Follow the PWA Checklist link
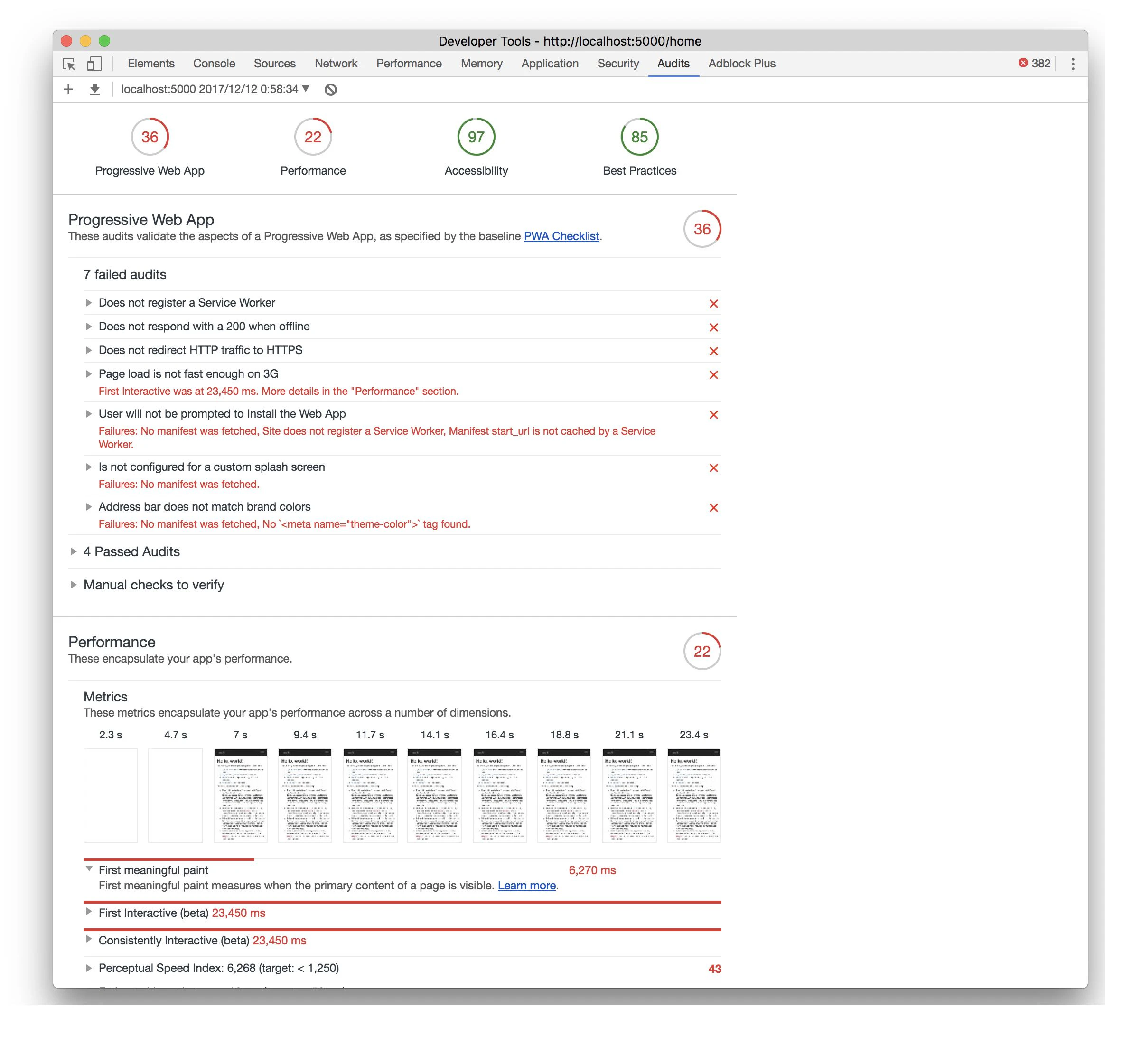 [561, 236]
